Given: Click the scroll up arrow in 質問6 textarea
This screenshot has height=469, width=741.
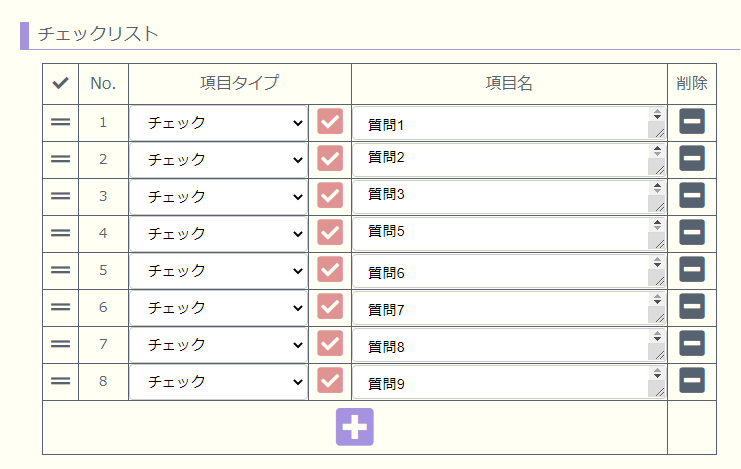Looking at the screenshot, I should pyautogui.click(x=657, y=259).
